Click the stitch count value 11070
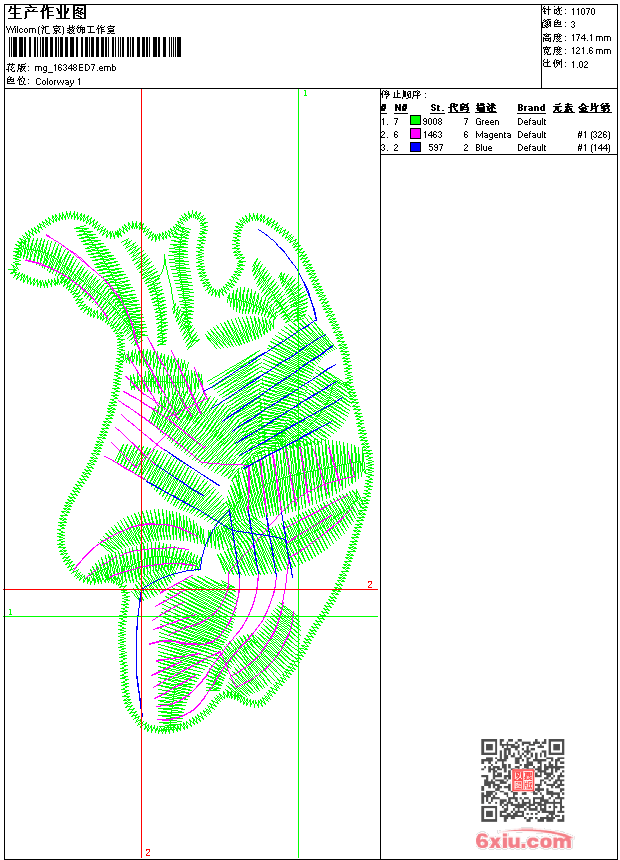Screen dimensions: 620x860 coord(583,11)
